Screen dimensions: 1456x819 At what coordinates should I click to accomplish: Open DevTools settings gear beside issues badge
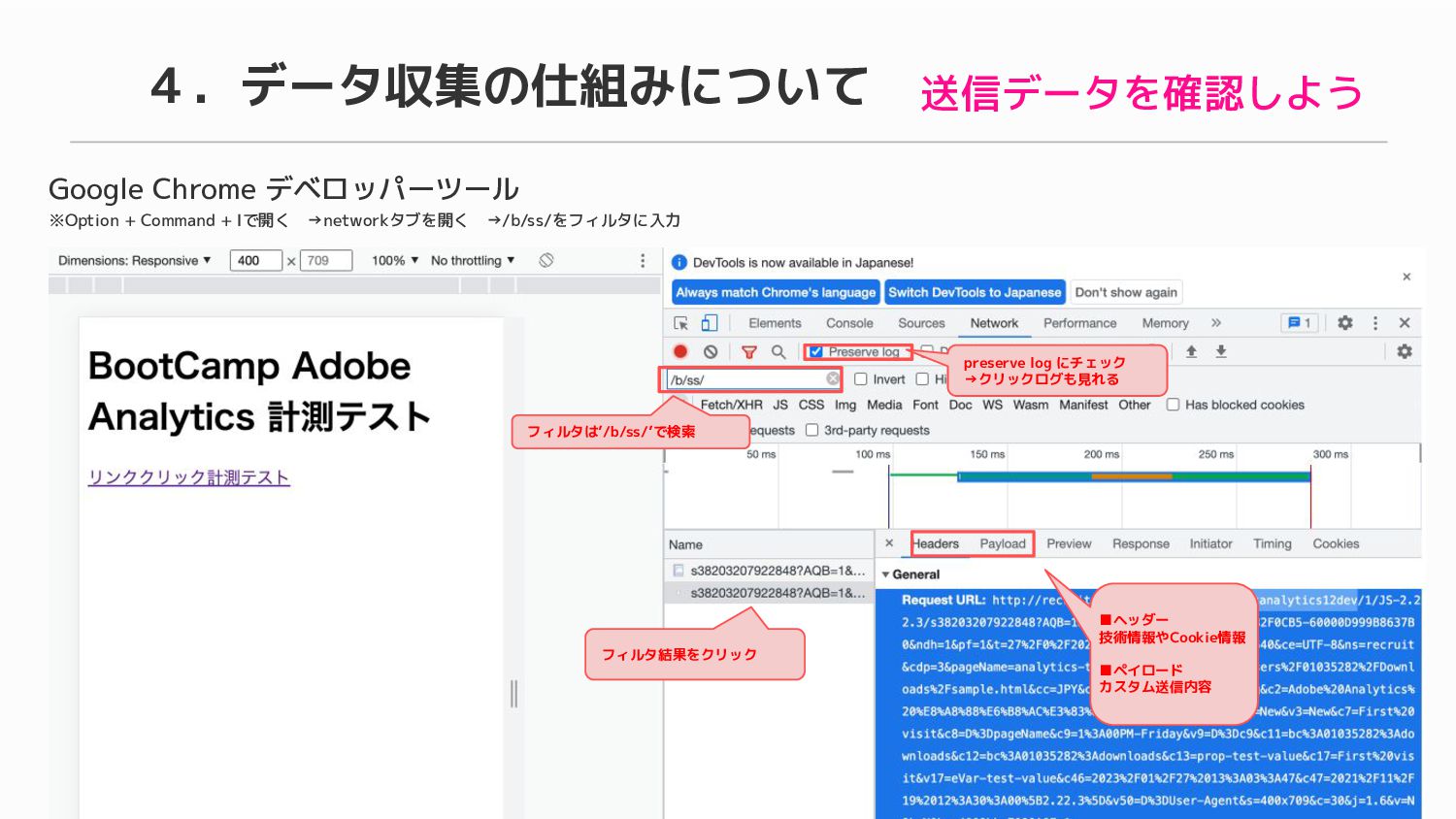tap(1344, 323)
